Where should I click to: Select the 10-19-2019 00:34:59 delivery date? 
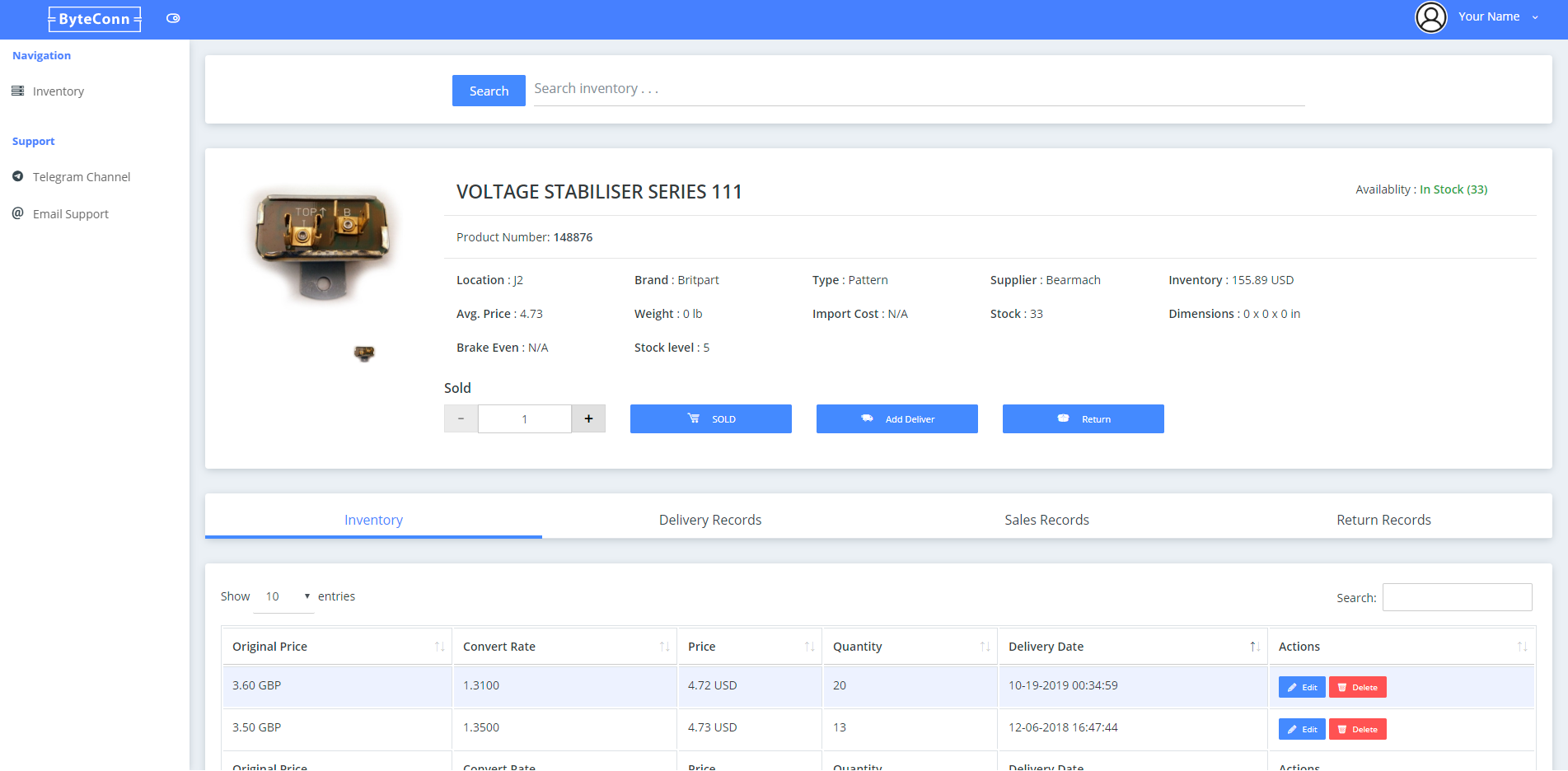click(x=1133, y=686)
